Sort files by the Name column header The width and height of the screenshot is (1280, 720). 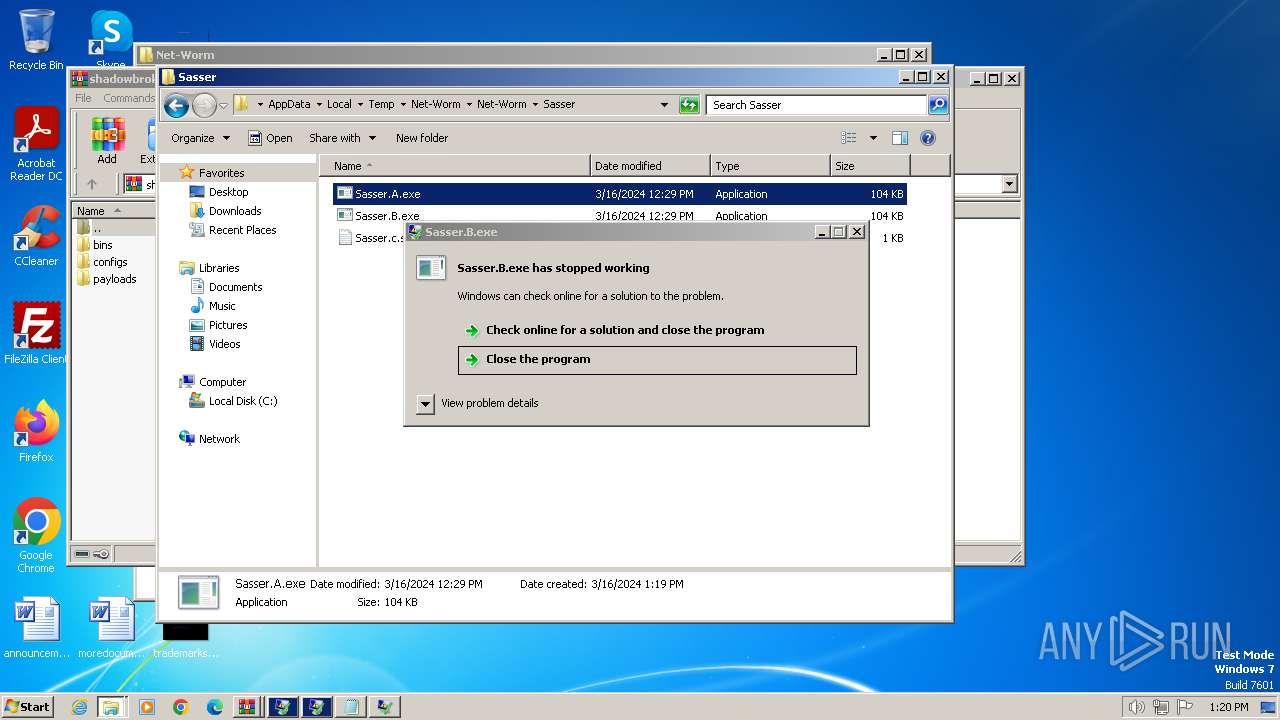point(455,166)
